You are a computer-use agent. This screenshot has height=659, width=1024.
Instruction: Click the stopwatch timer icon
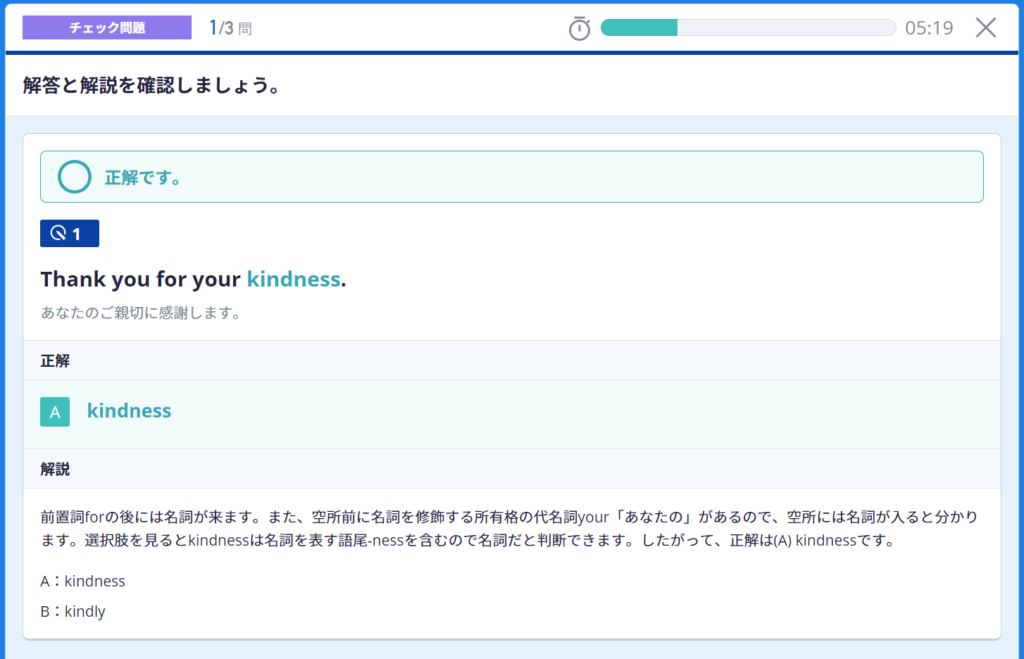pos(579,28)
